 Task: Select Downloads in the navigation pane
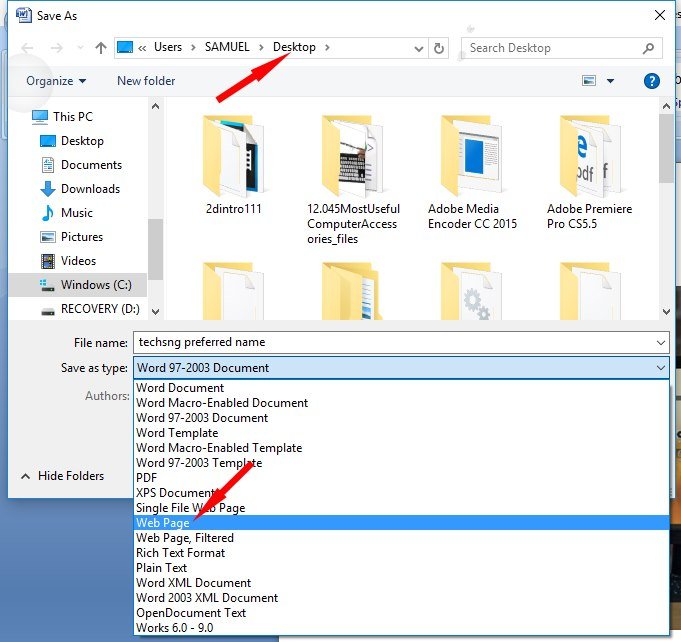[90, 189]
